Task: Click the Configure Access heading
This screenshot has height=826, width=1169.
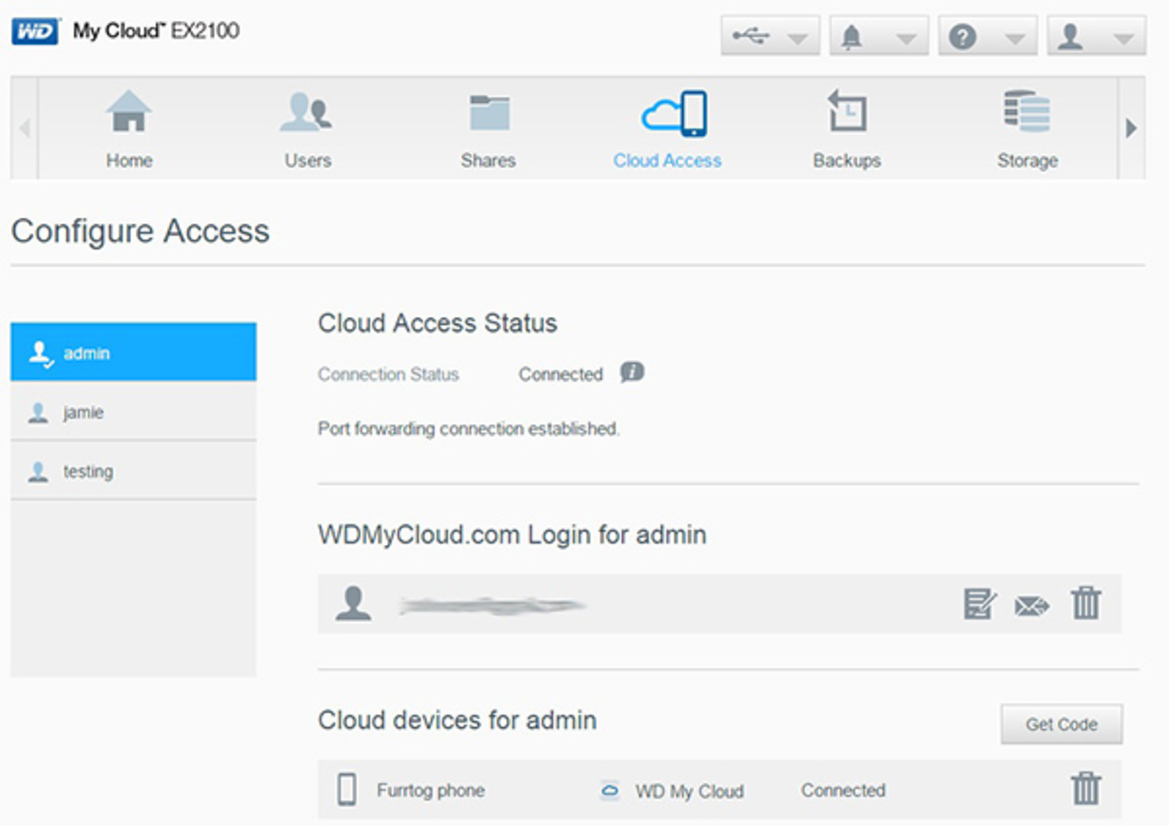Action: click(x=140, y=231)
